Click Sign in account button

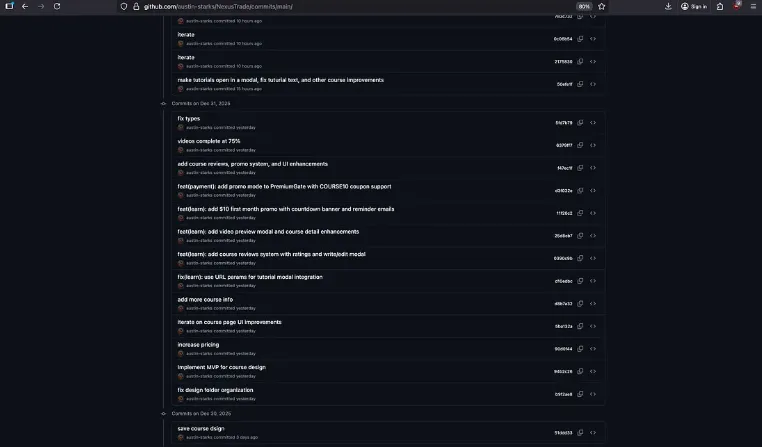(694, 6)
